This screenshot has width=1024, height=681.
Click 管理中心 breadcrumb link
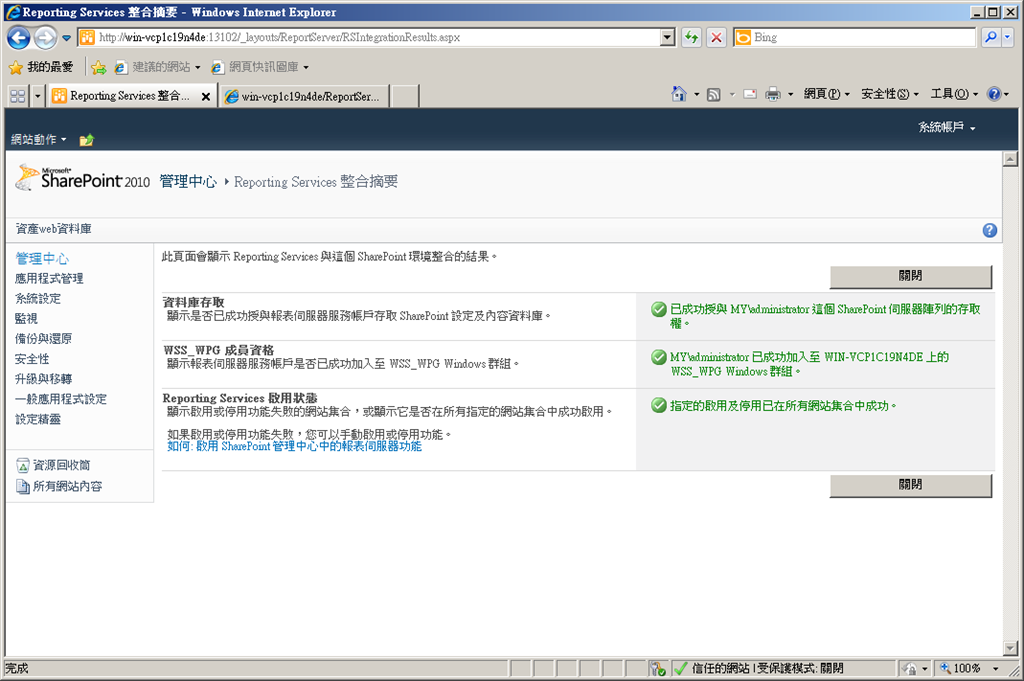(x=188, y=182)
